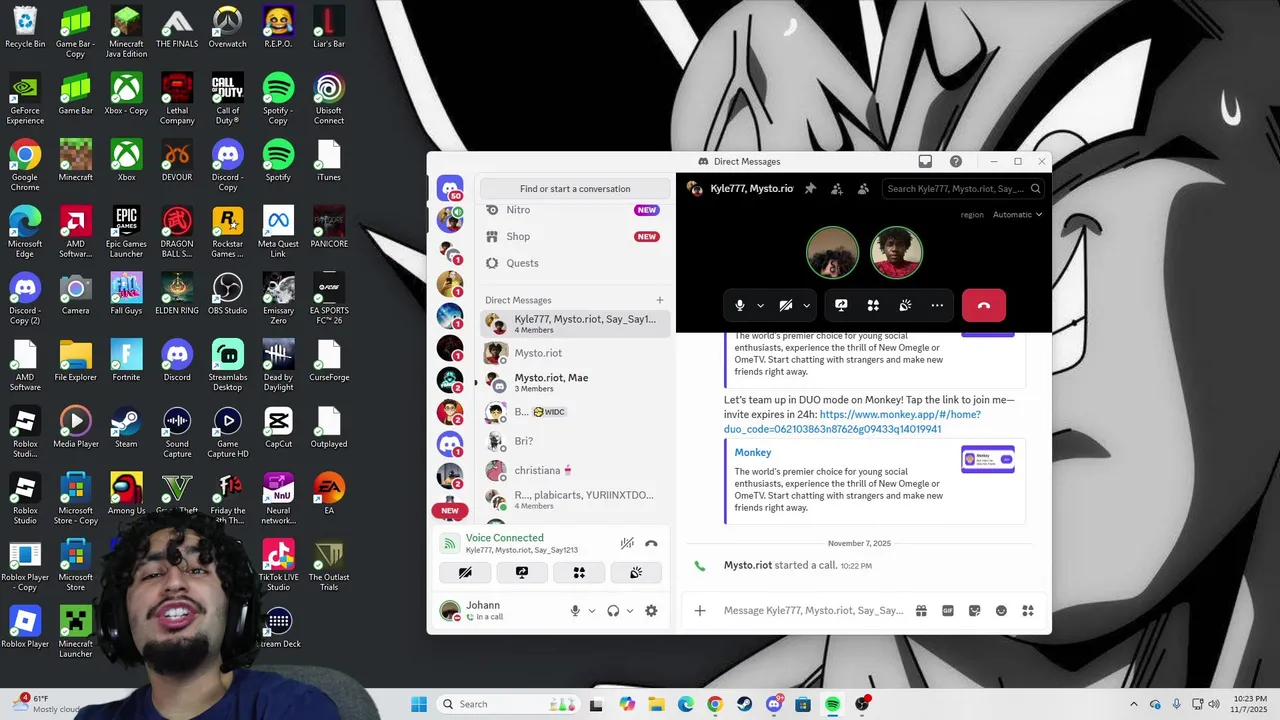Expand camera options arrow in call bar

click(806, 305)
